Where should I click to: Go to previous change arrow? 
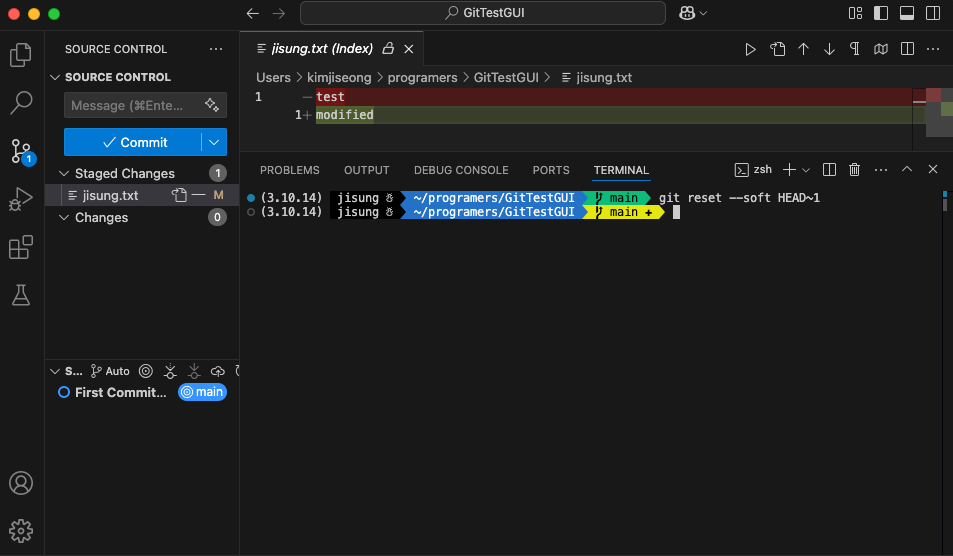point(803,49)
